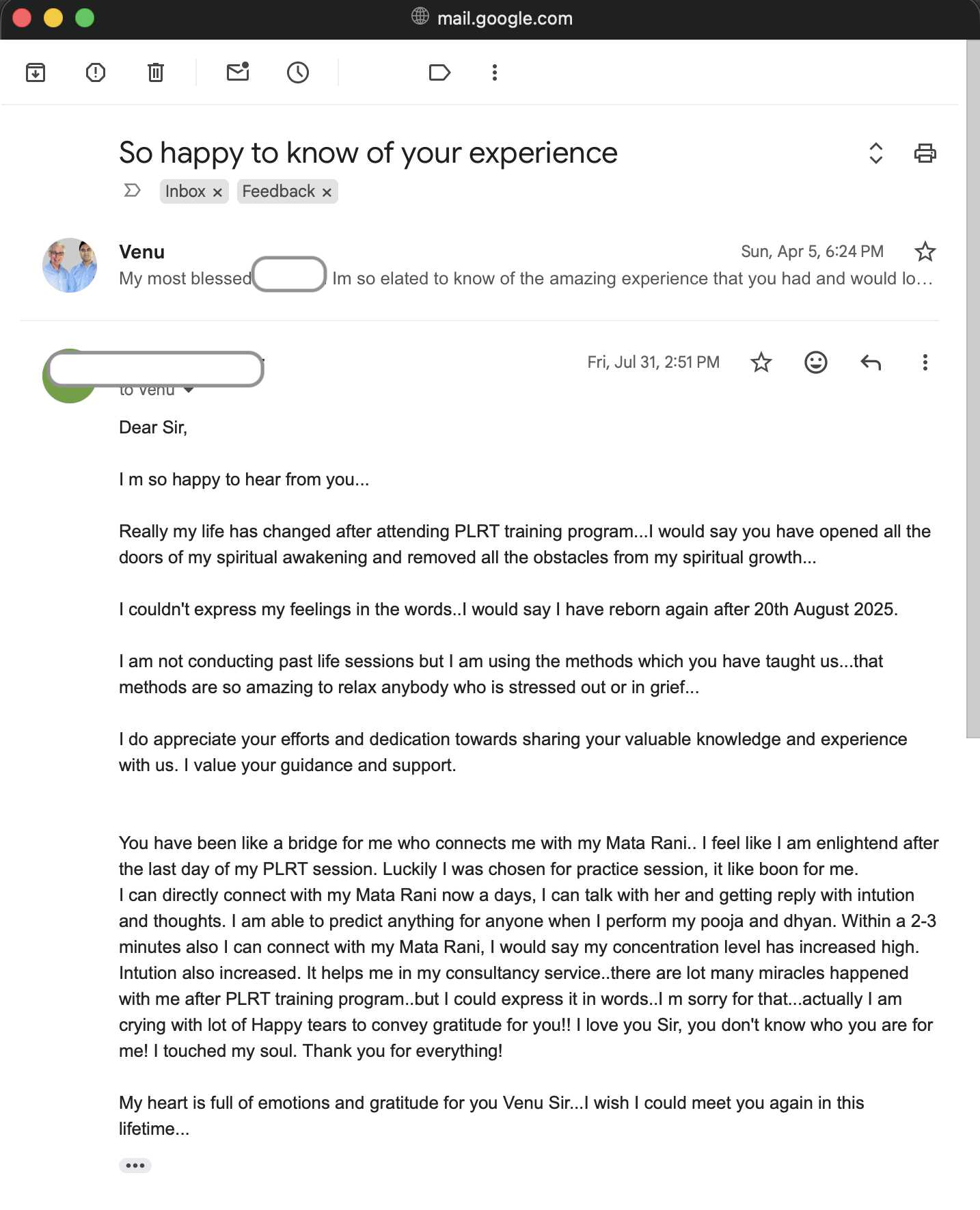The image size is (980, 1210).
Task: Star the Jul 31 reply message
Action: point(761,362)
